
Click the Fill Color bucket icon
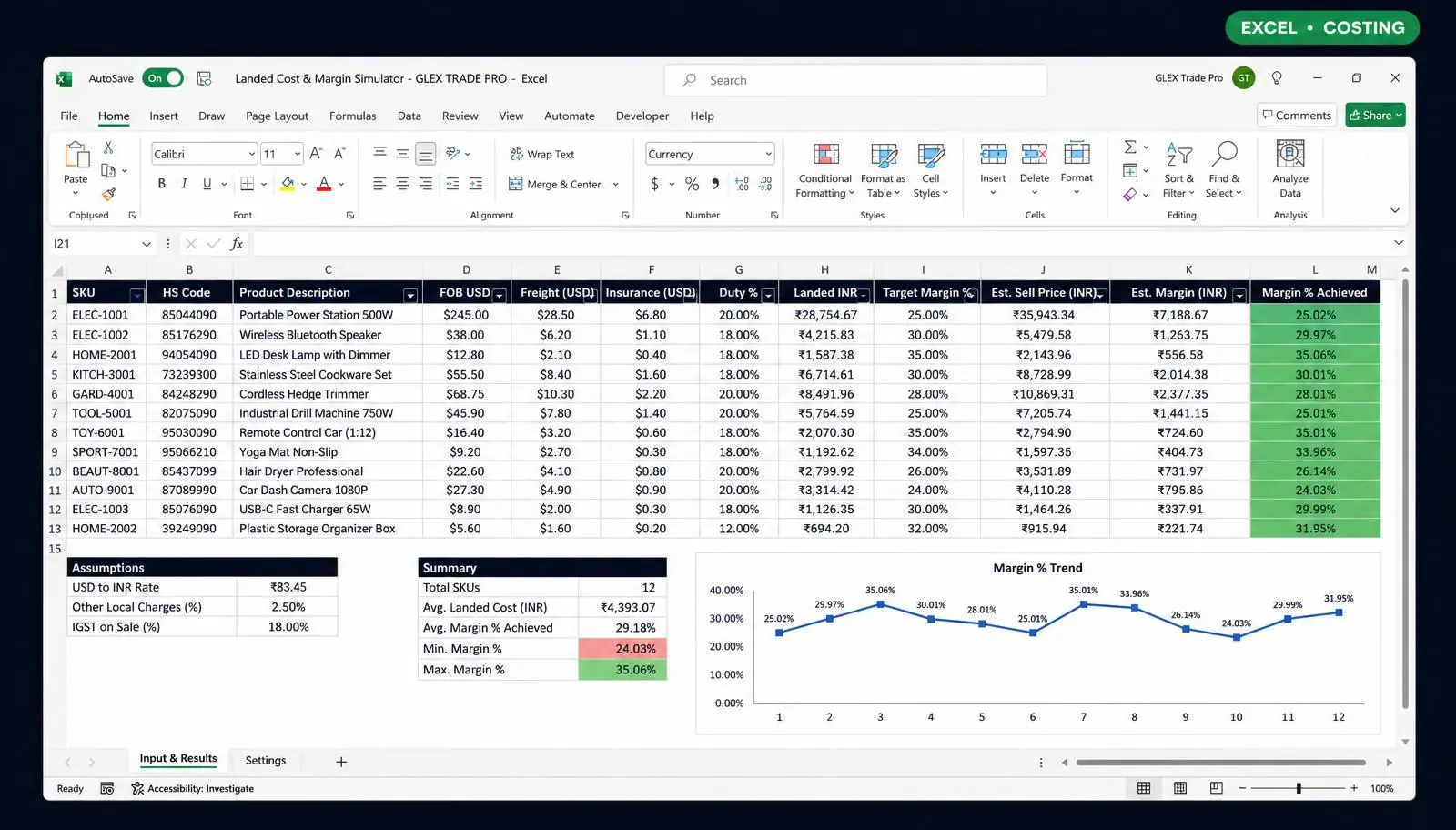(288, 184)
